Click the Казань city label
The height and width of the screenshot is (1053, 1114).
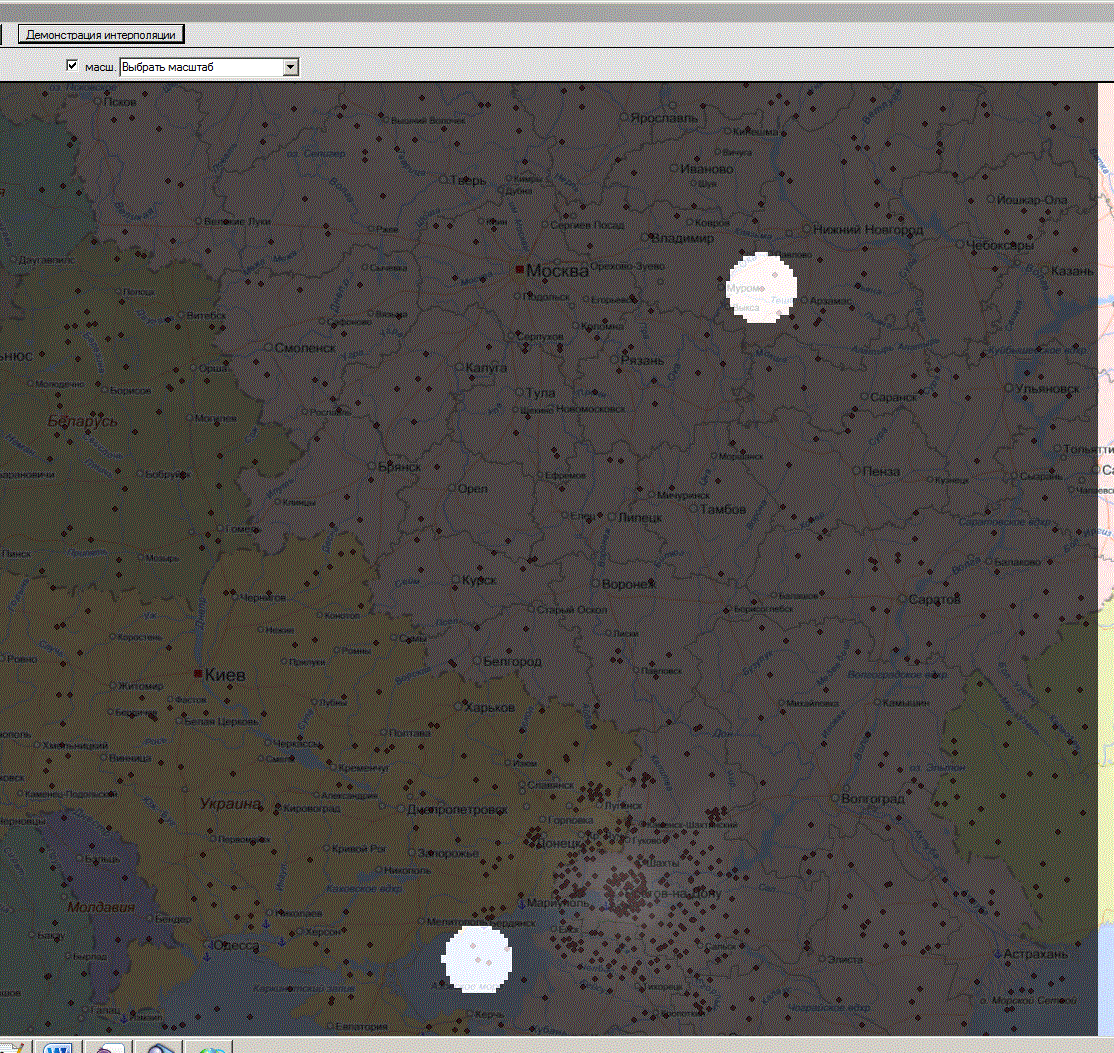click(1073, 271)
